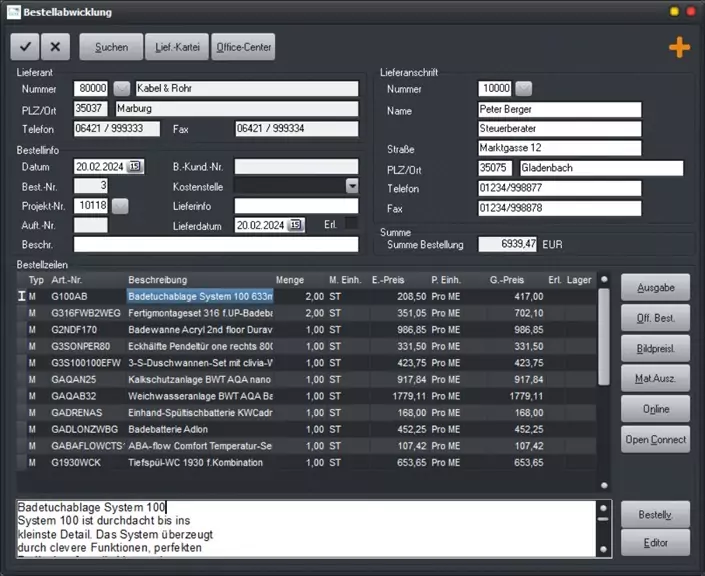The height and width of the screenshot is (576, 705).
Task: Open delivery address lookup next to 10000
Action: (523, 89)
